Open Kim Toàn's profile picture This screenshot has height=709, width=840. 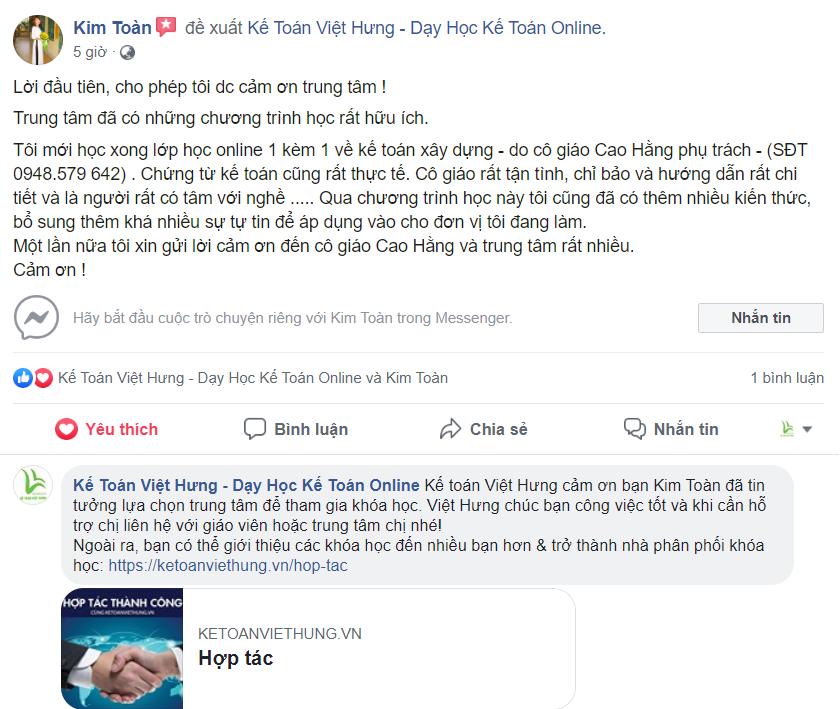(38, 40)
